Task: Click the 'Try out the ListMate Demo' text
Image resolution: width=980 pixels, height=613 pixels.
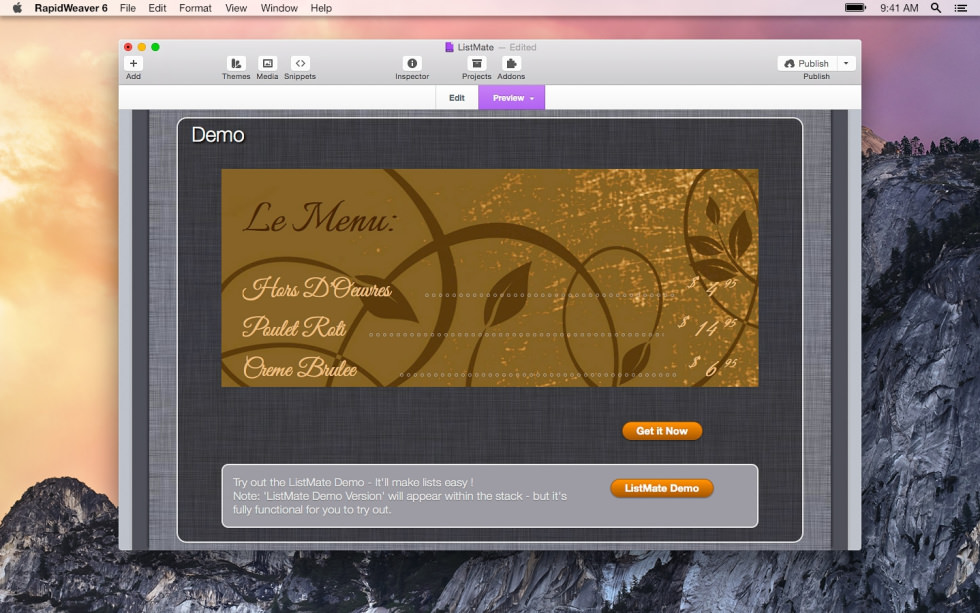Action: (352, 482)
